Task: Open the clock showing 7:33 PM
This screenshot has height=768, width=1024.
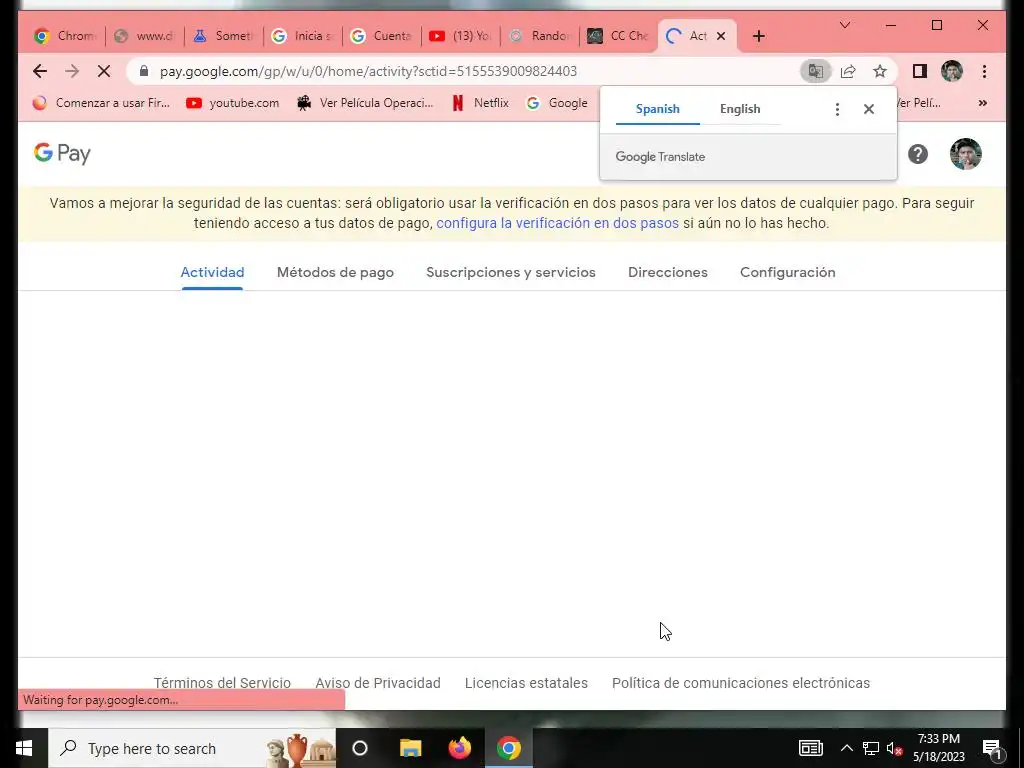Action: 939,748
